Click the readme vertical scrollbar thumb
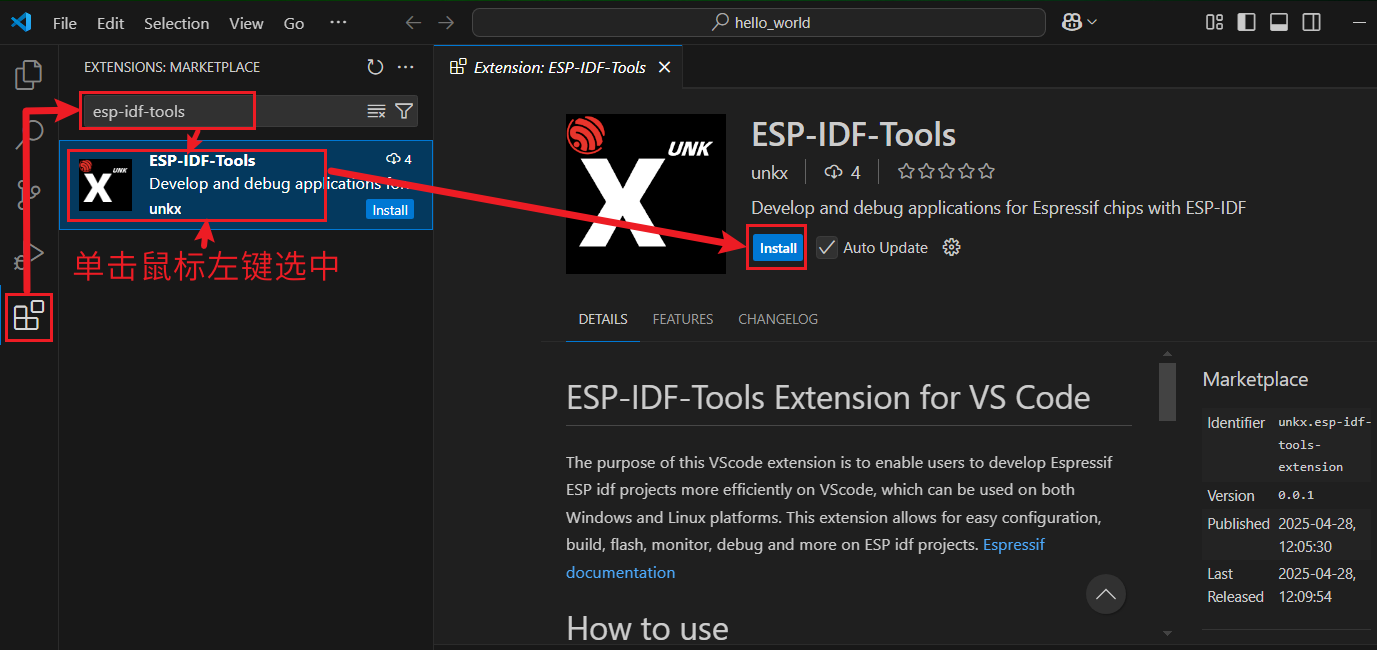1377x650 pixels. point(1167,392)
